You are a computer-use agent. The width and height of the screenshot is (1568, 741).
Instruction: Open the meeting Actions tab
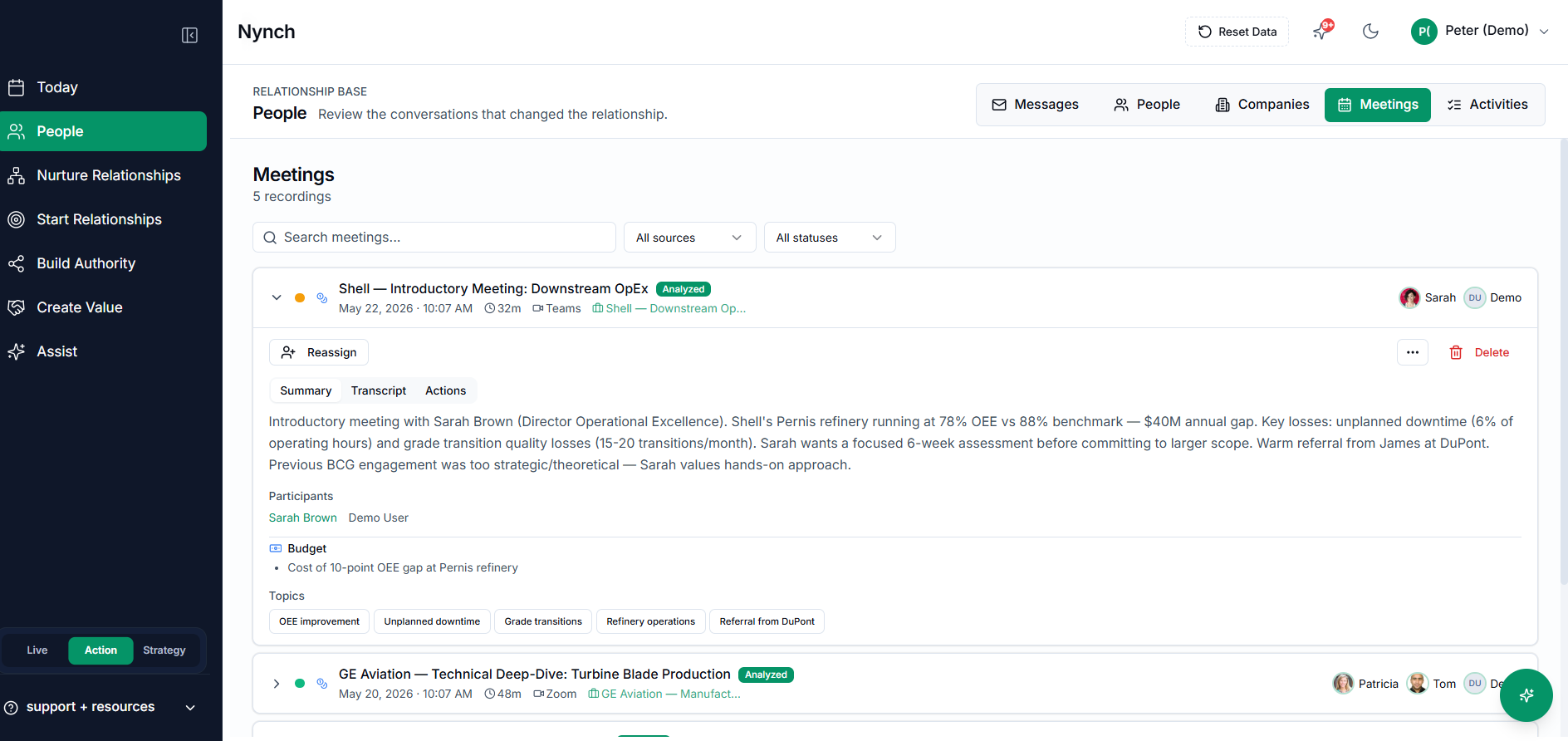click(x=446, y=390)
